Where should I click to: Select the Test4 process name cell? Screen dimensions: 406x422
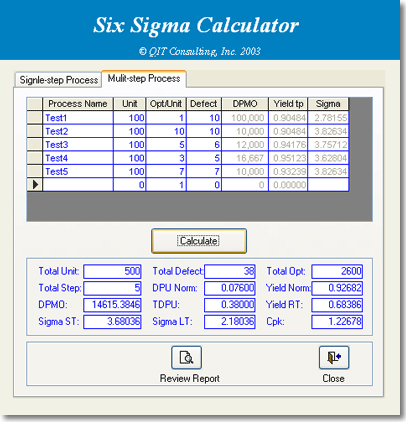(78, 158)
